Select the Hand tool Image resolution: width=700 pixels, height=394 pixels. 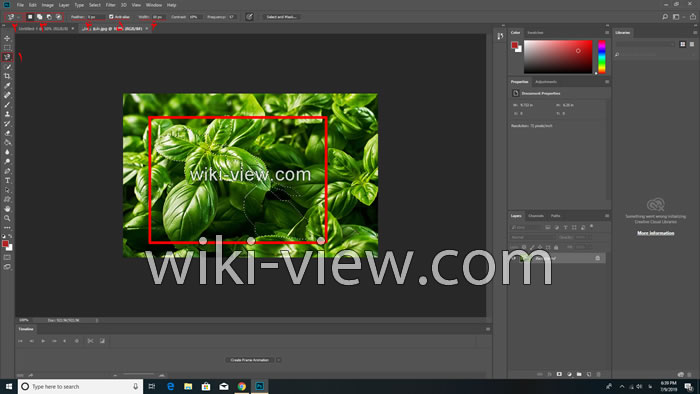tap(7, 209)
